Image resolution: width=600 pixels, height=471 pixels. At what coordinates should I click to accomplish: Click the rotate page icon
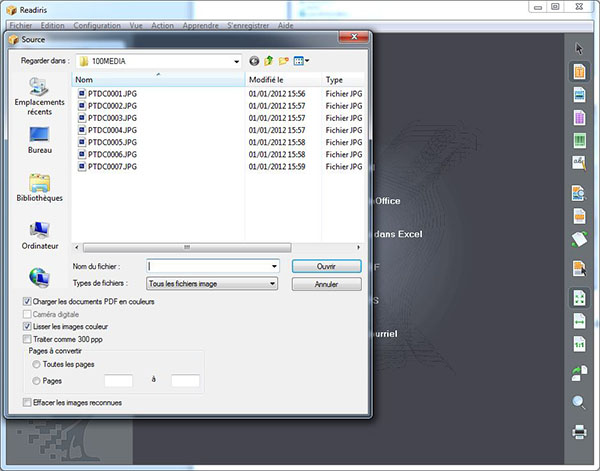(x=578, y=374)
